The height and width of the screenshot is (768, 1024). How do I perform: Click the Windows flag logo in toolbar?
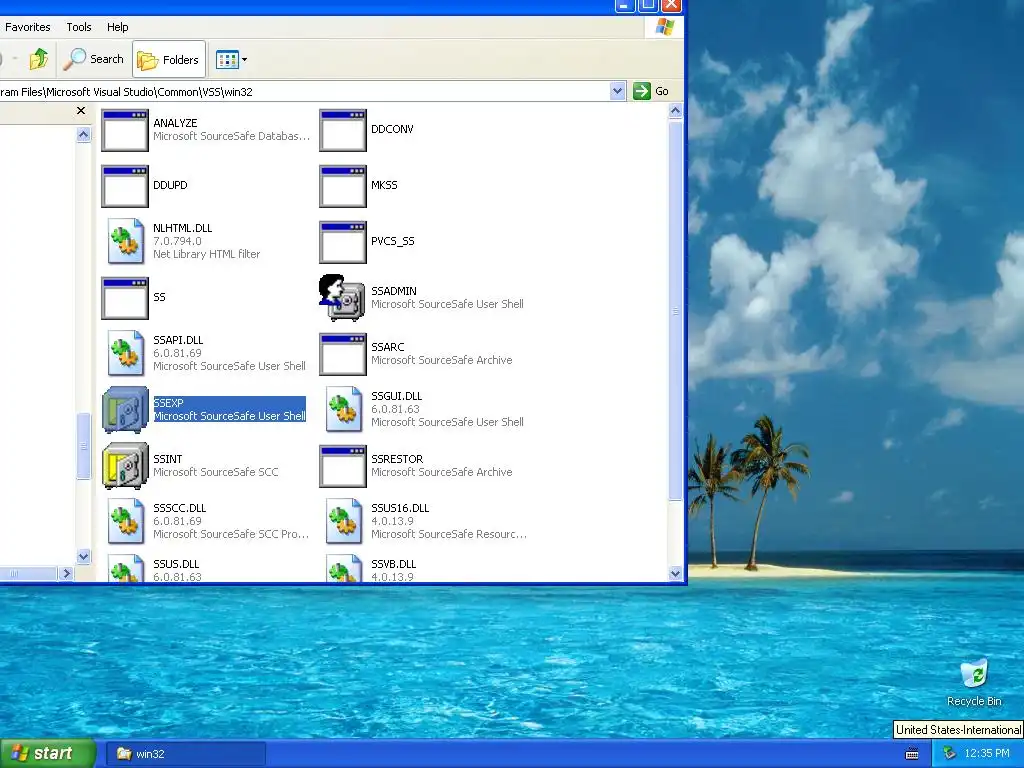(x=665, y=27)
